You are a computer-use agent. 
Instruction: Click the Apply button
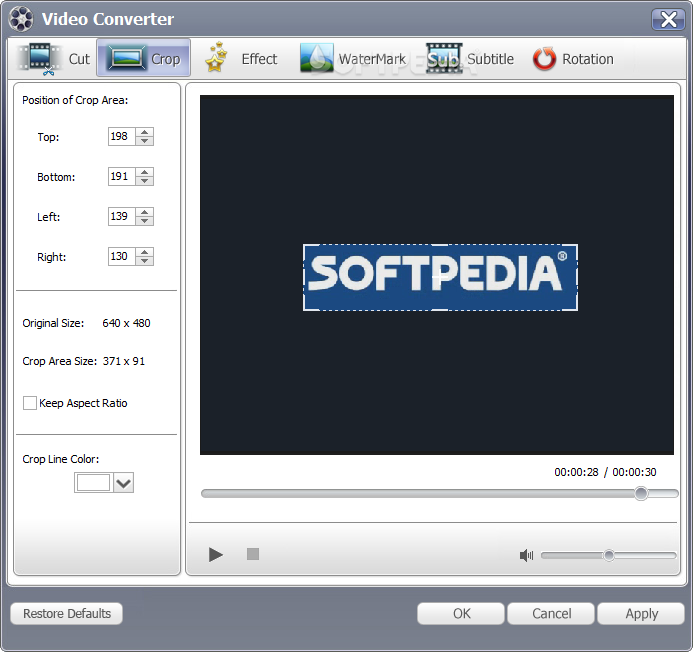pyautogui.click(x=641, y=614)
